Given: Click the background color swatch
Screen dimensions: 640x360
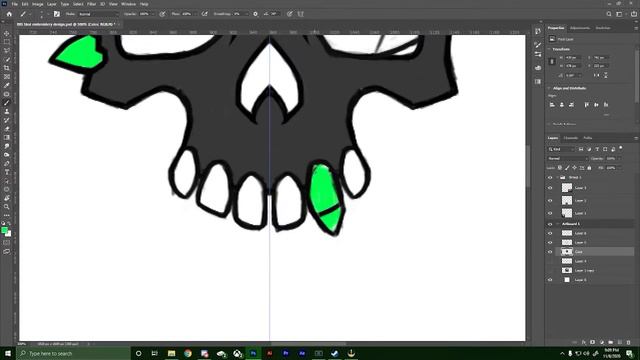Looking at the screenshot, I should 8,234.
